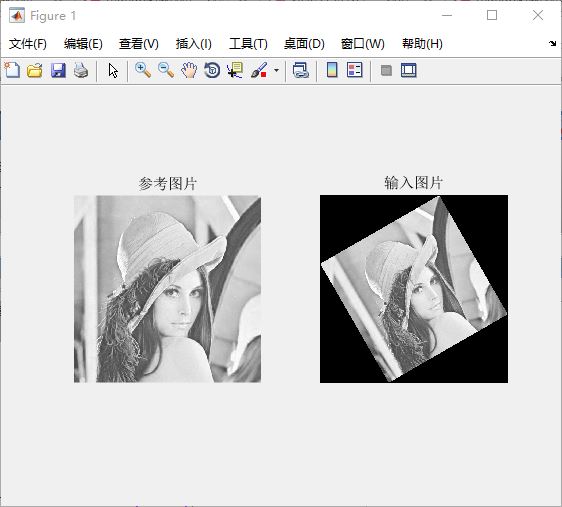562x507 pixels.
Task: Click the rotated 输入图片 input image
Action: [414, 289]
